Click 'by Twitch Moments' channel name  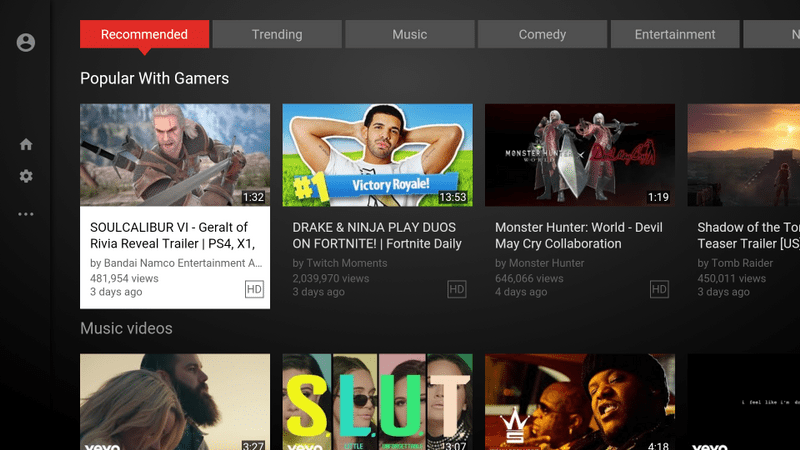click(x=340, y=263)
